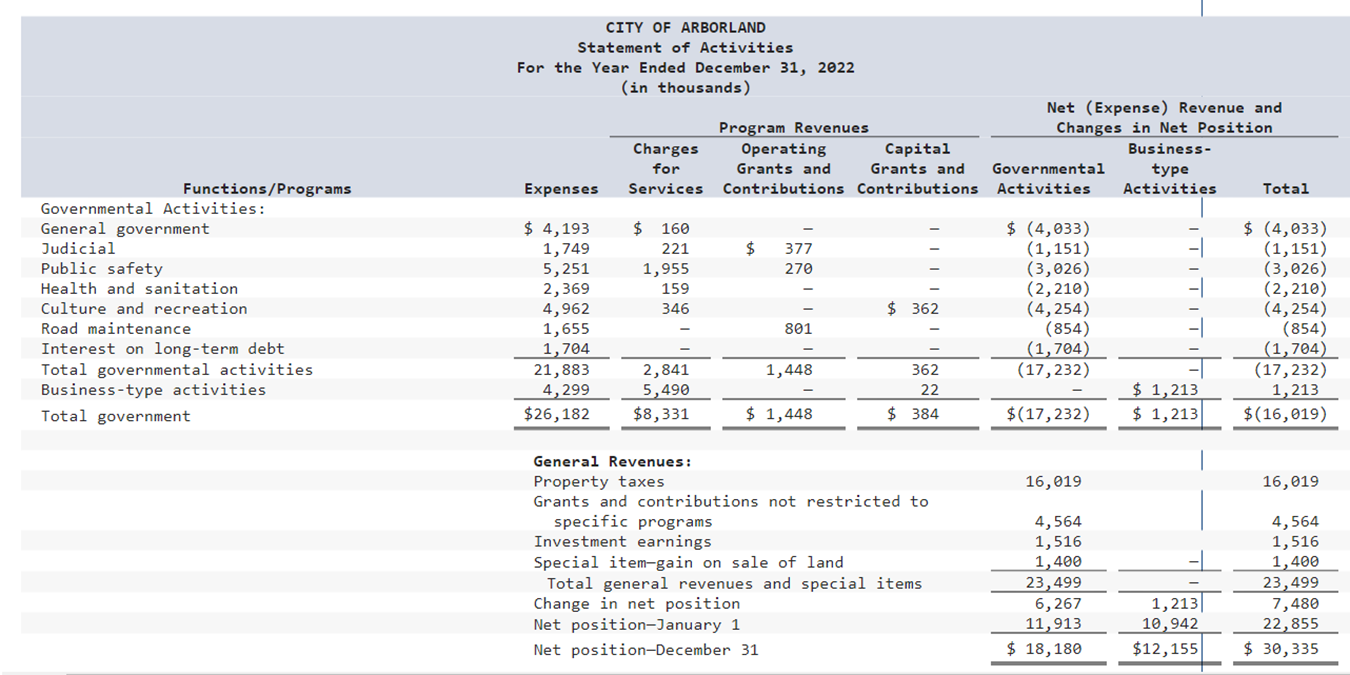Select the Functions/Programs column header
The width and height of the screenshot is (1350, 675).
267,188
